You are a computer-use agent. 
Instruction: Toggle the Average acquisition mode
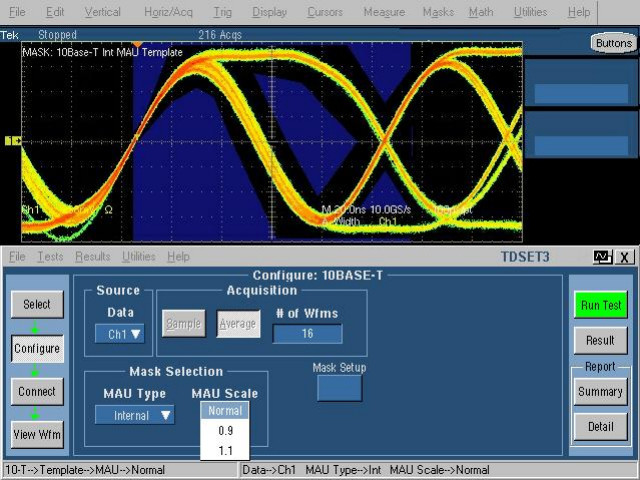(238, 324)
